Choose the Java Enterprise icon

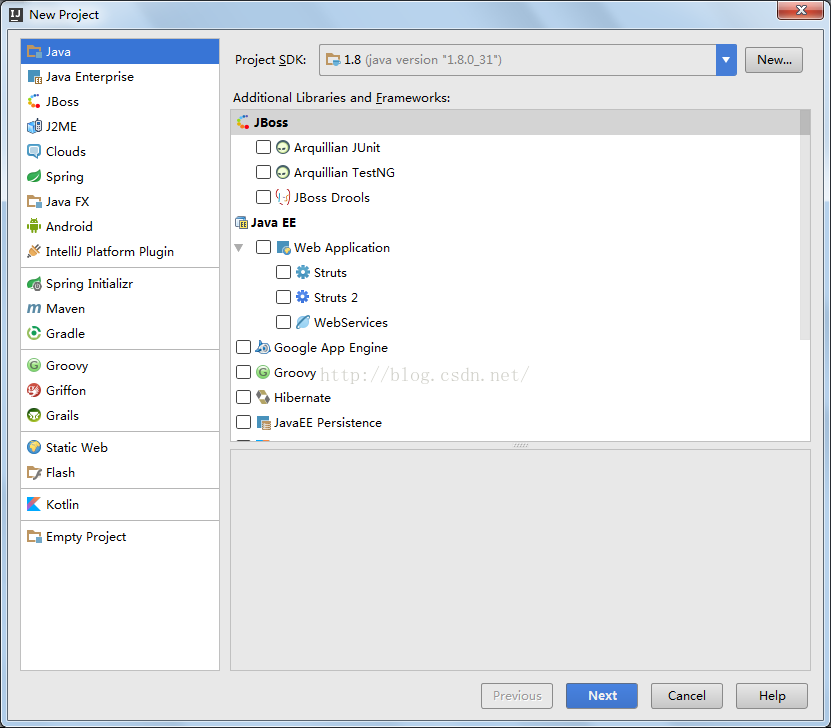click(34, 76)
